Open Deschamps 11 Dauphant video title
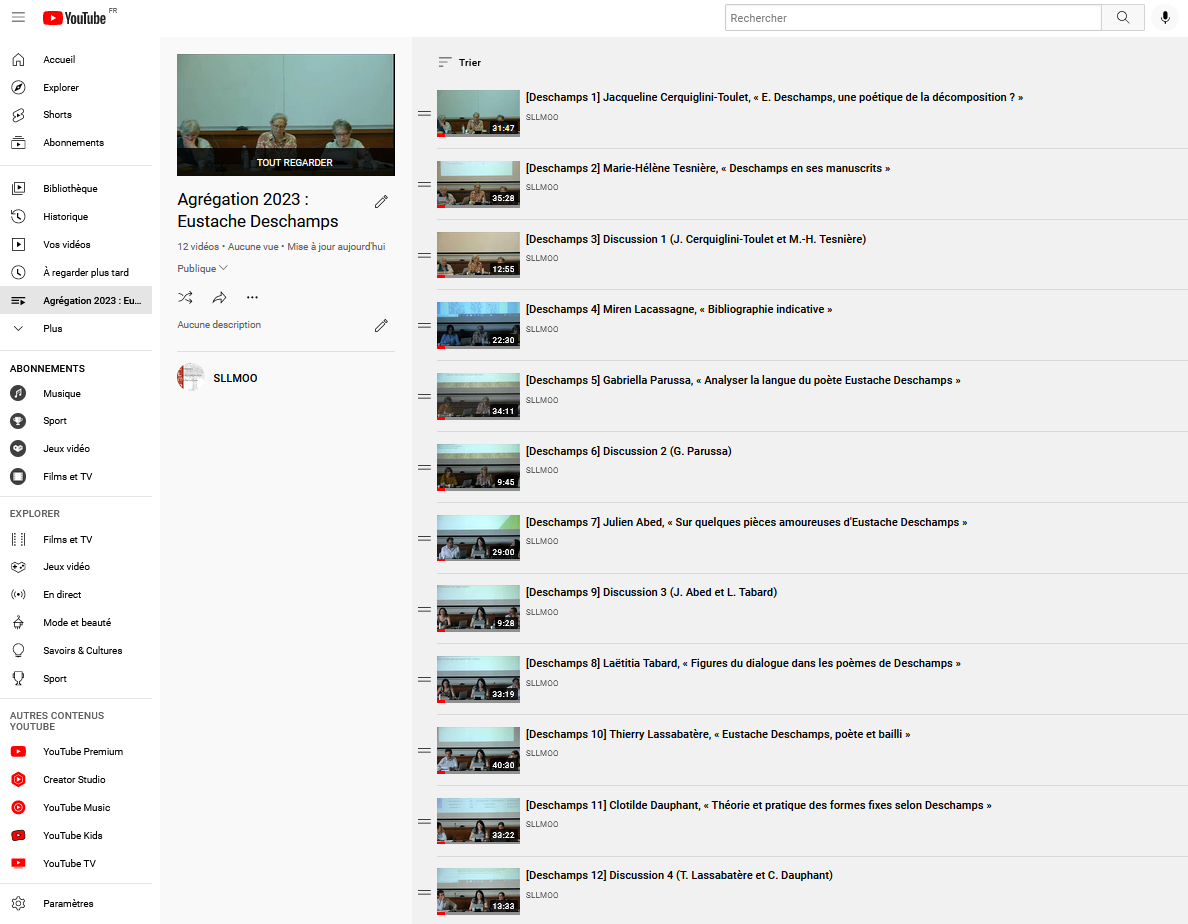 pyautogui.click(x=758, y=805)
